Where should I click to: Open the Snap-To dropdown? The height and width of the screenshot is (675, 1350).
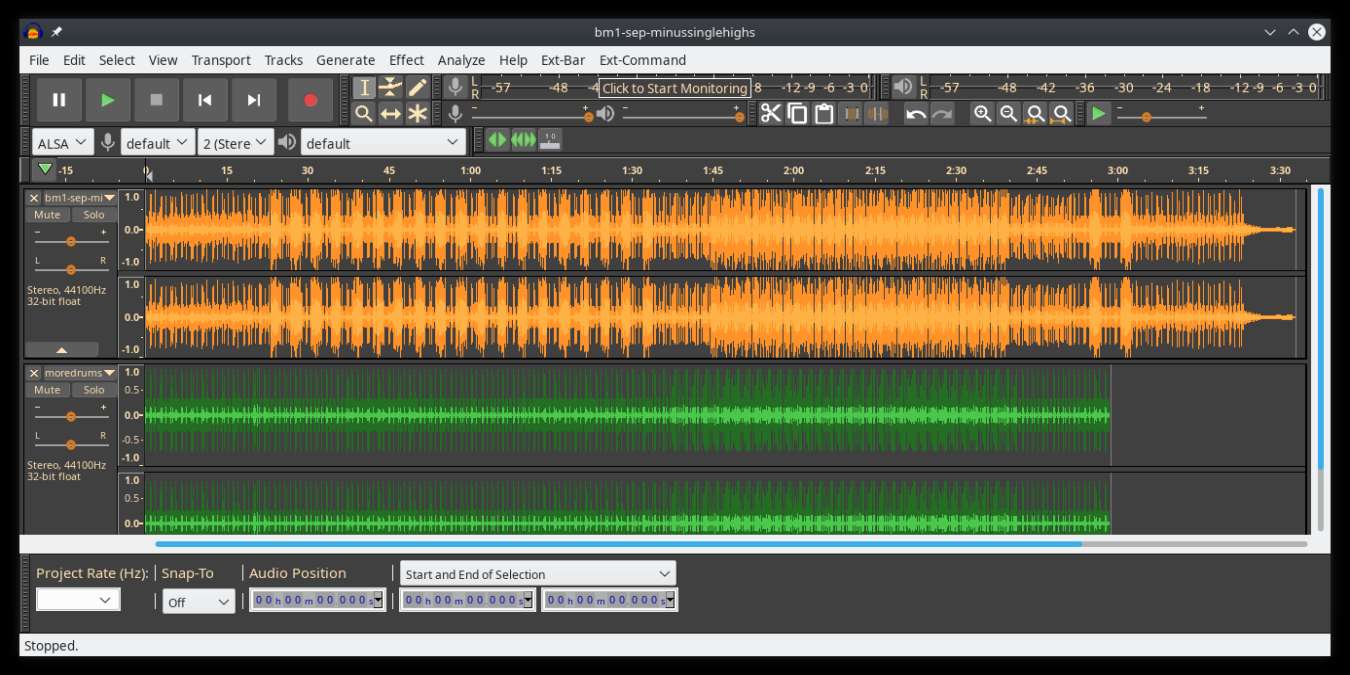click(198, 601)
